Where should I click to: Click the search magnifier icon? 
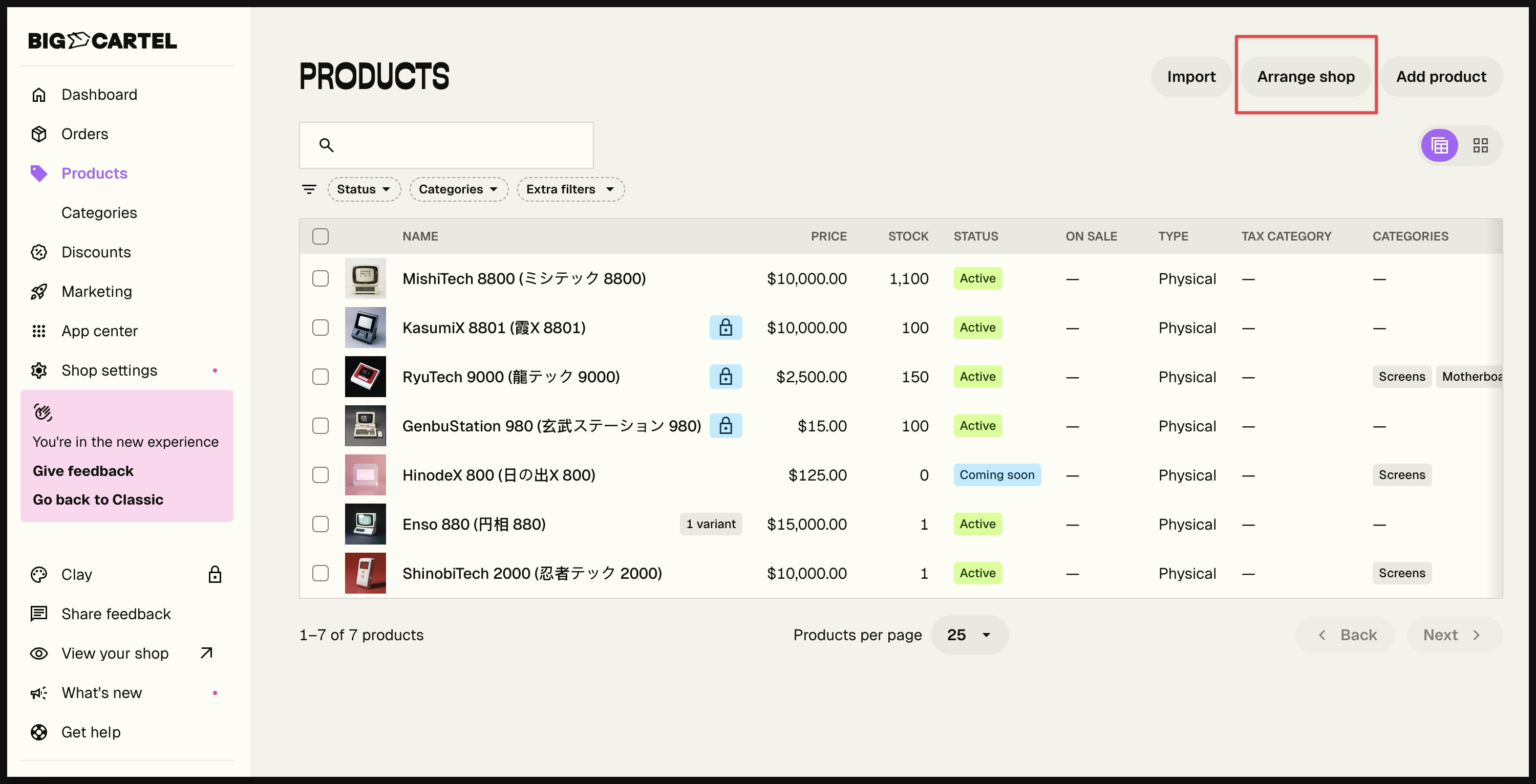click(x=326, y=145)
